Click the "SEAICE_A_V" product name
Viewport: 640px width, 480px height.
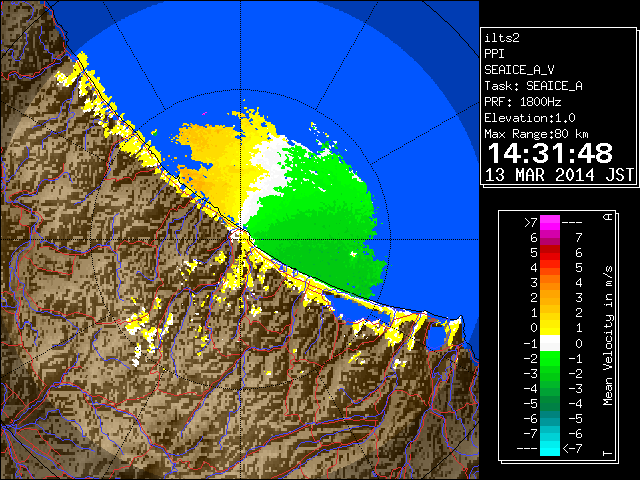[x=519, y=70]
